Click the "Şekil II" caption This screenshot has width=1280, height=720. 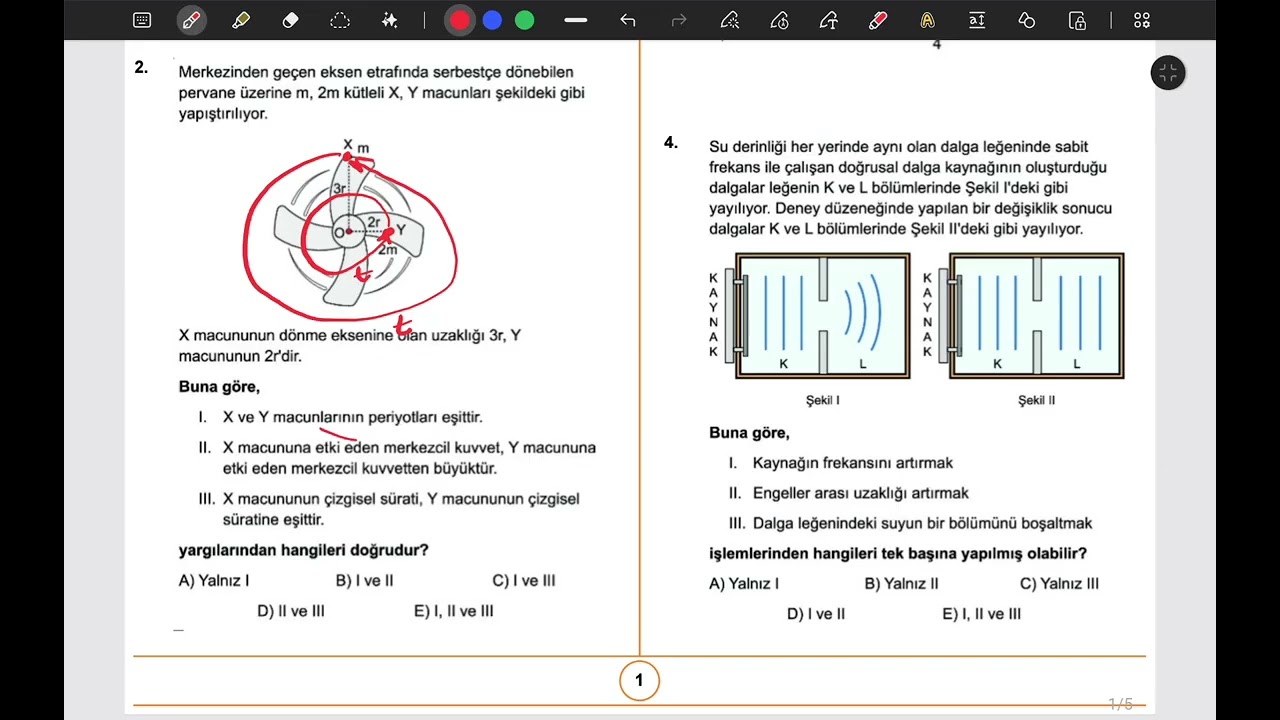pos(1037,400)
